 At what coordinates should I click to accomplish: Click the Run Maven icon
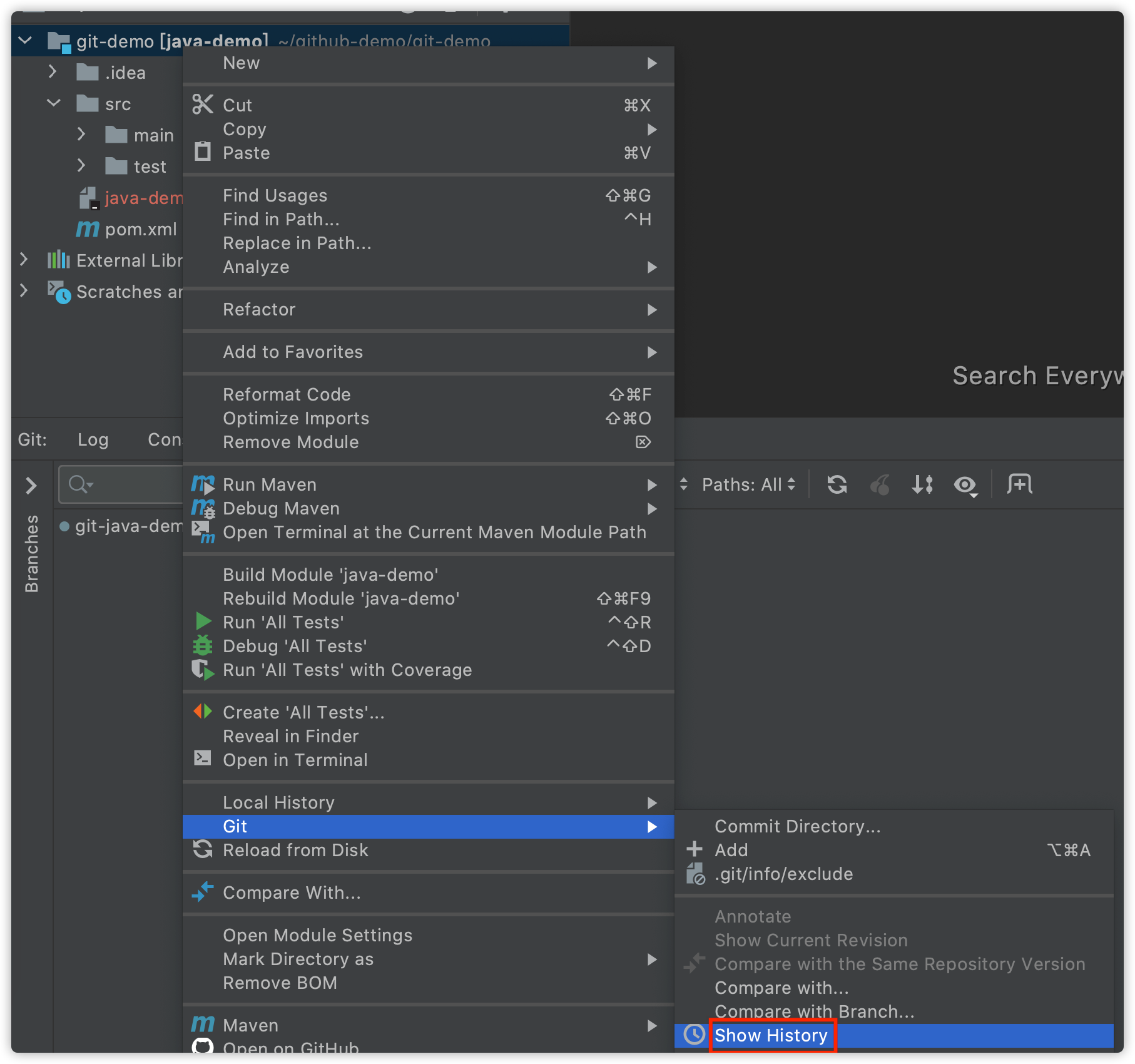203,484
